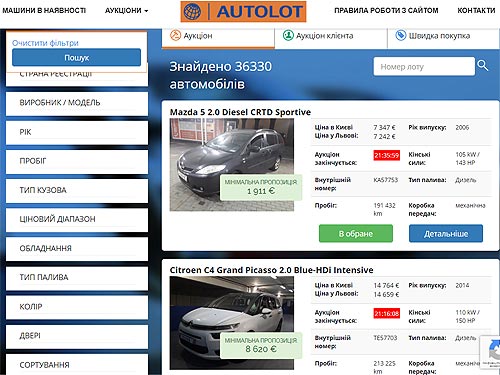Click the Mazda internal number KA57753
Image resolution: width=500 pixels, height=375 pixels.
386,180
